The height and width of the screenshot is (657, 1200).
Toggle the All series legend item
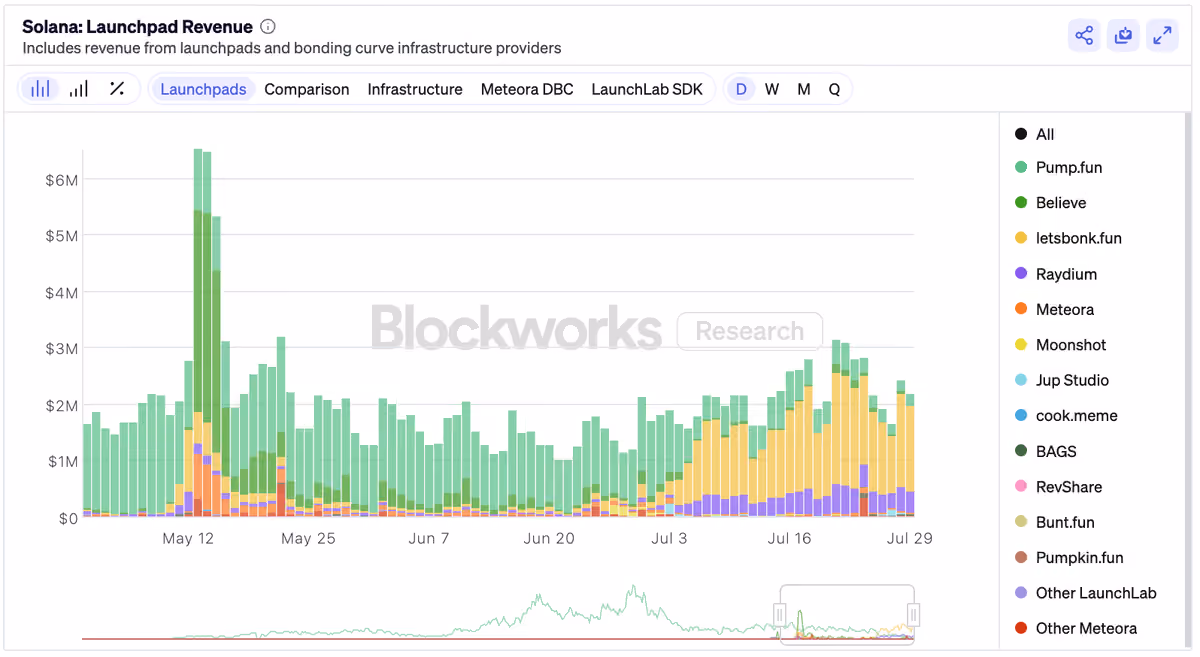pos(1035,134)
